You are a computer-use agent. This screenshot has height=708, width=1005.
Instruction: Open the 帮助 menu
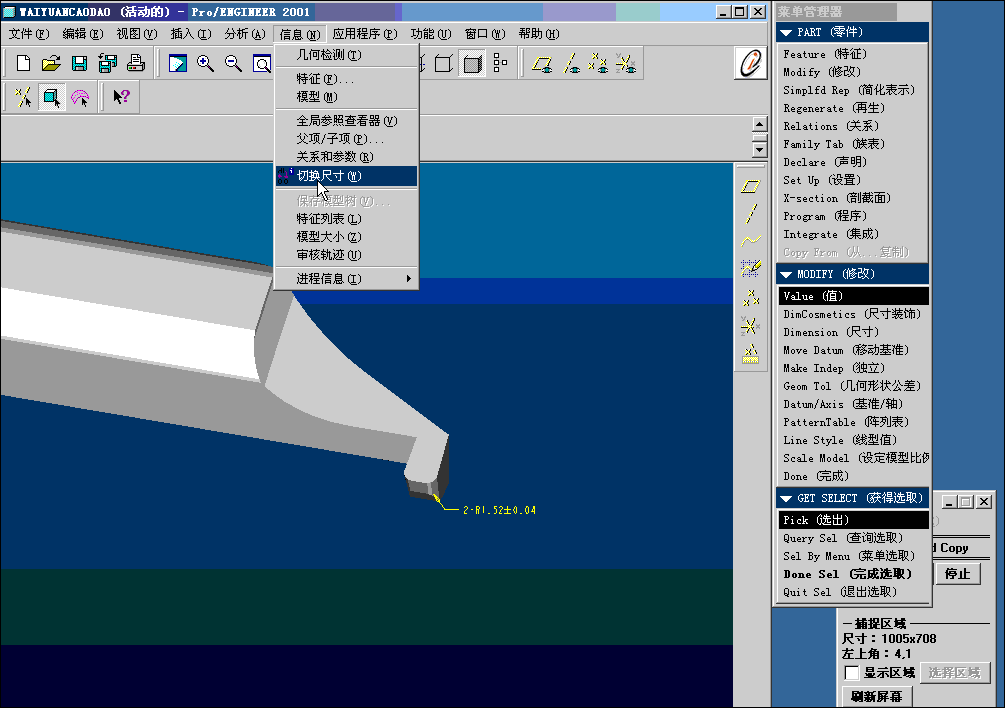(538, 34)
